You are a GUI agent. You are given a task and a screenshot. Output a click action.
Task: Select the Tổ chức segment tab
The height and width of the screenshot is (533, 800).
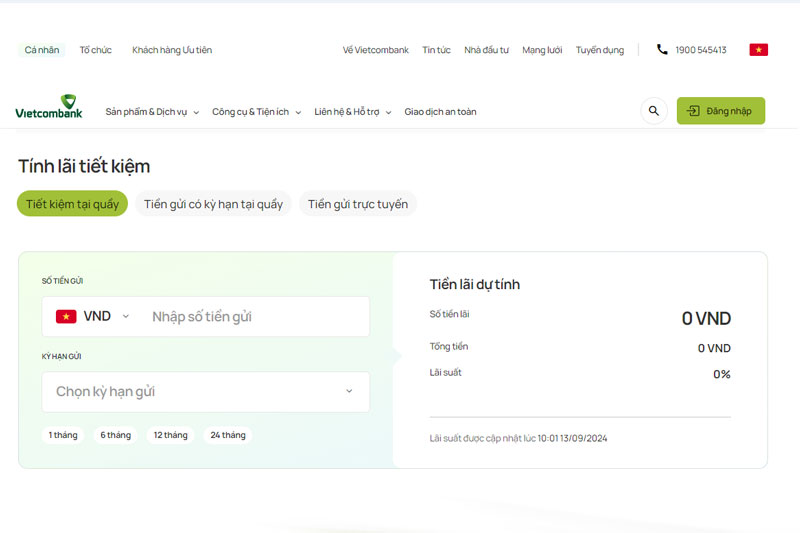[x=95, y=50]
